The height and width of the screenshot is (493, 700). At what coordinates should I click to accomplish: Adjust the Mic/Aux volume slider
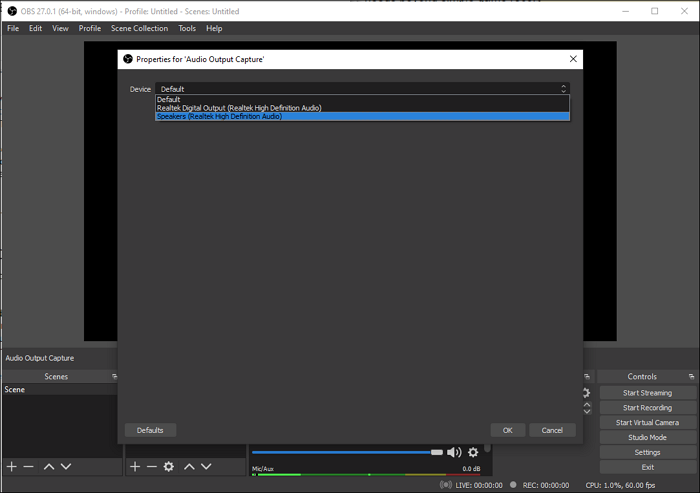coord(347,452)
